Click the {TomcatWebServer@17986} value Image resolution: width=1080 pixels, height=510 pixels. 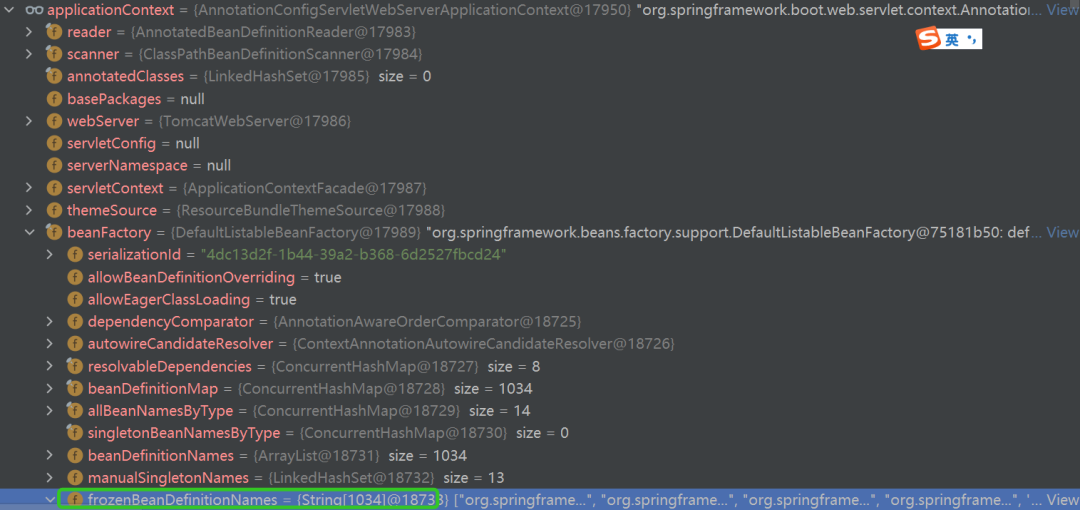[255, 121]
